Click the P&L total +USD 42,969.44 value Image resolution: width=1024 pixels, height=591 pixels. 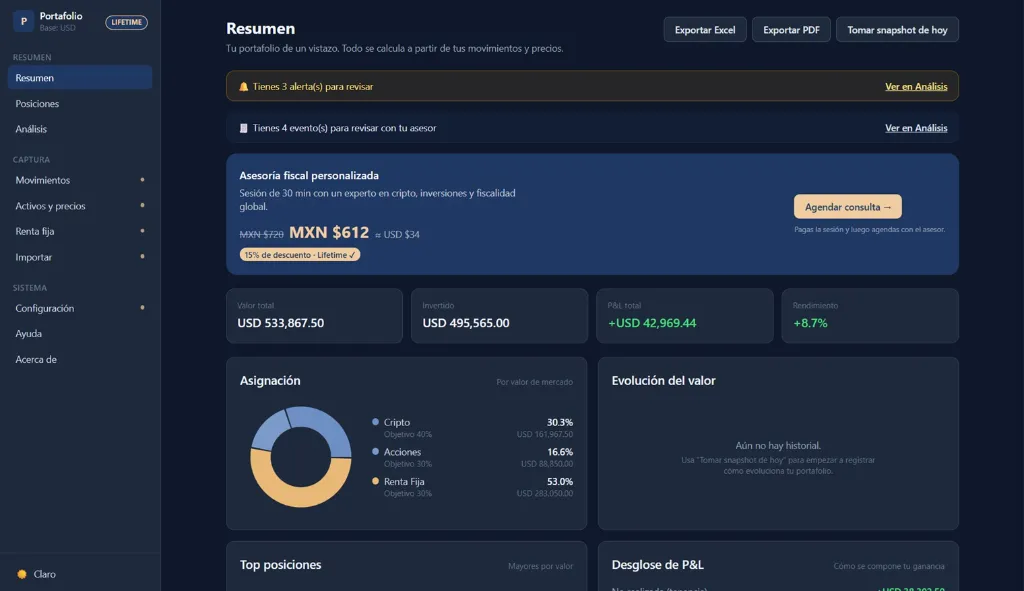click(x=652, y=323)
